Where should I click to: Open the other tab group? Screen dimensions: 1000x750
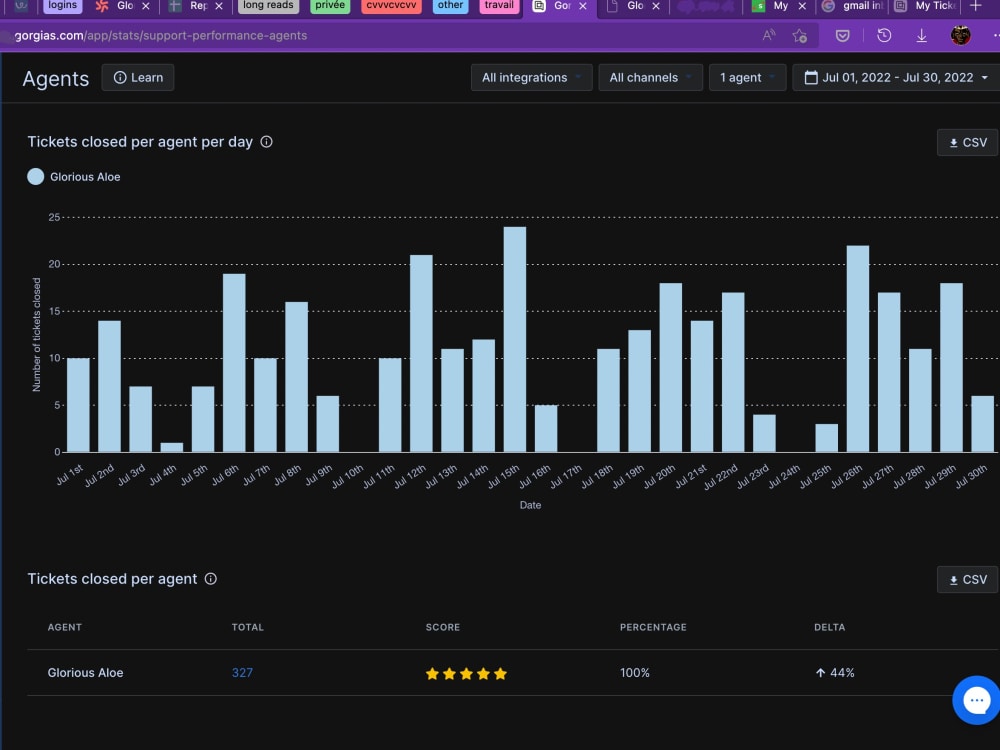[450, 6]
